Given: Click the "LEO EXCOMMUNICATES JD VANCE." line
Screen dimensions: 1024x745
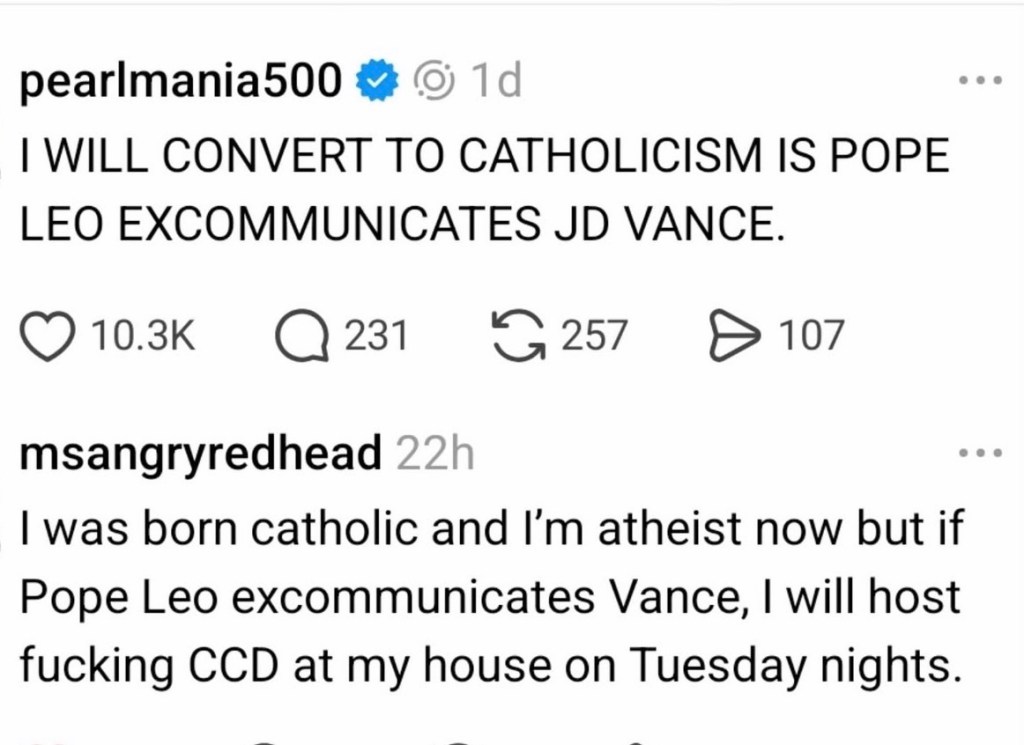Looking at the screenshot, I should coord(396,229).
